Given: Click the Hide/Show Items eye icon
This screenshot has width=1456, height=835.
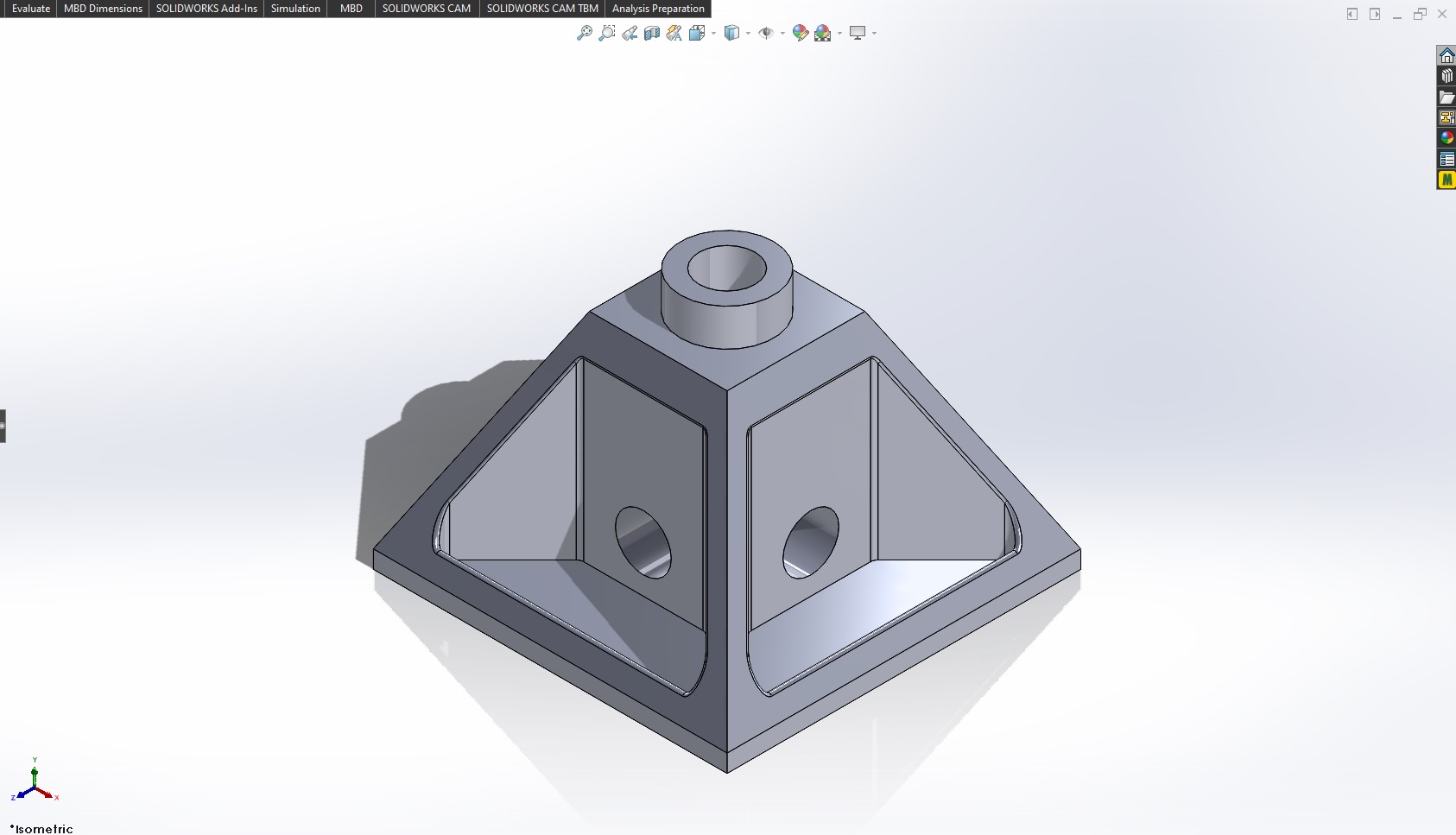Looking at the screenshot, I should pyautogui.click(x=766, y=33).
